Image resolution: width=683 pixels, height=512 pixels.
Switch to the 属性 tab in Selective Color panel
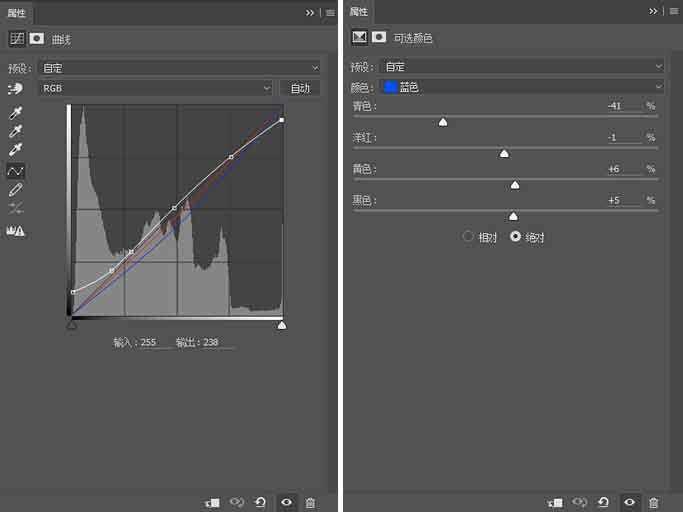pyautogui.click(x=359, y=11)
